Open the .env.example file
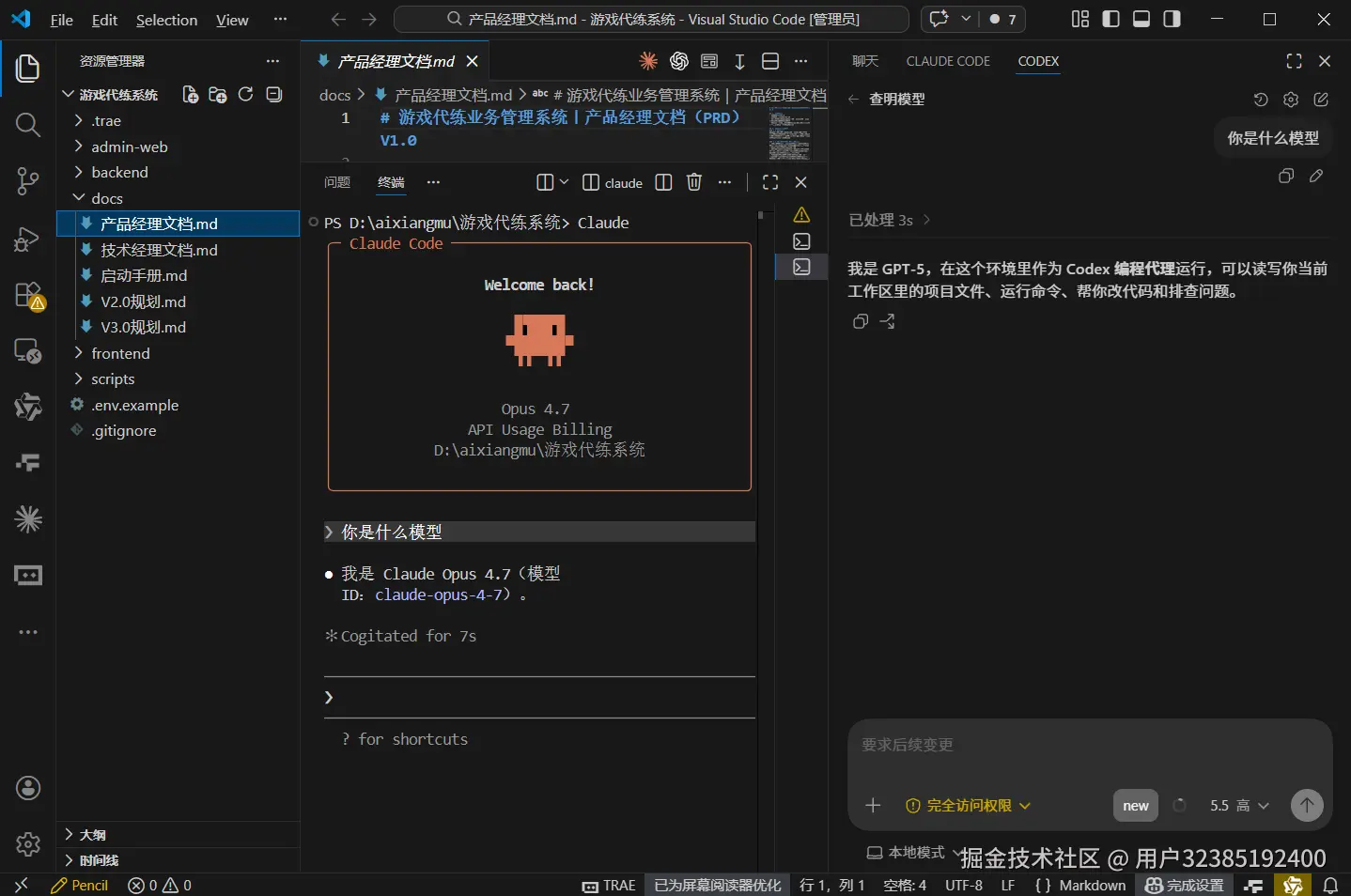1351x896 pixels. click(179, 405)
